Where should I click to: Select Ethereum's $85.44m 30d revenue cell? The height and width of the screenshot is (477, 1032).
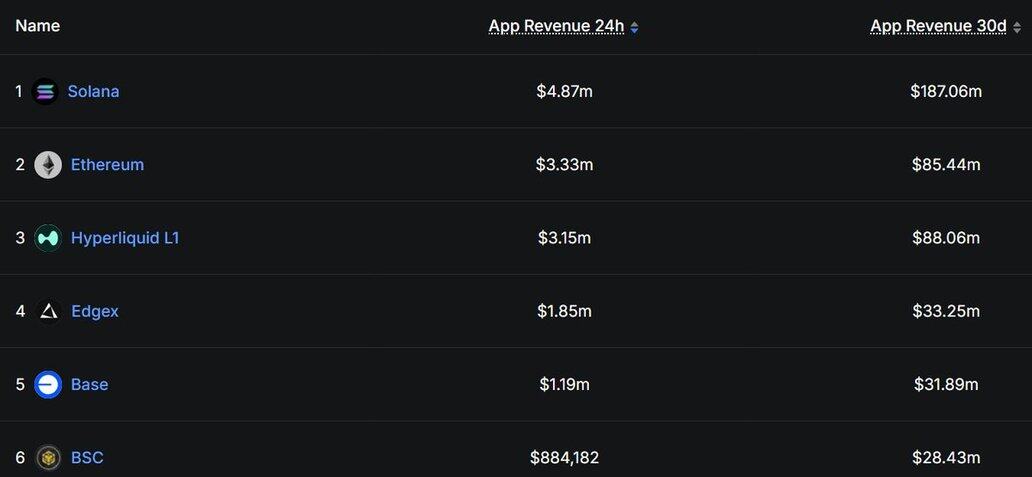coord(946,164)
